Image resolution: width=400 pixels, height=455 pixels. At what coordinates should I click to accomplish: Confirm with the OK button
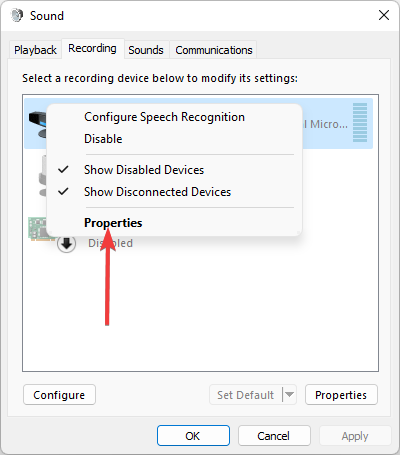(193, 436)
